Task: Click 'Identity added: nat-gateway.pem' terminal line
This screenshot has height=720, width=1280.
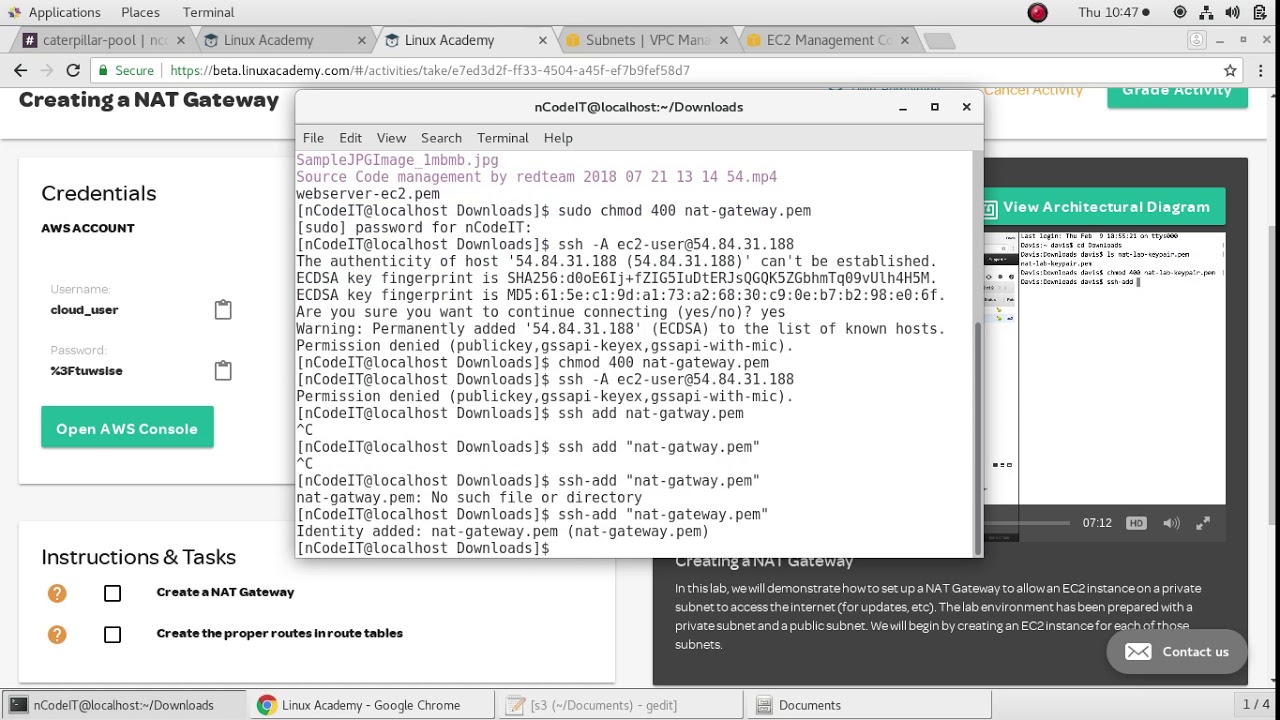Action: point(502,532)
